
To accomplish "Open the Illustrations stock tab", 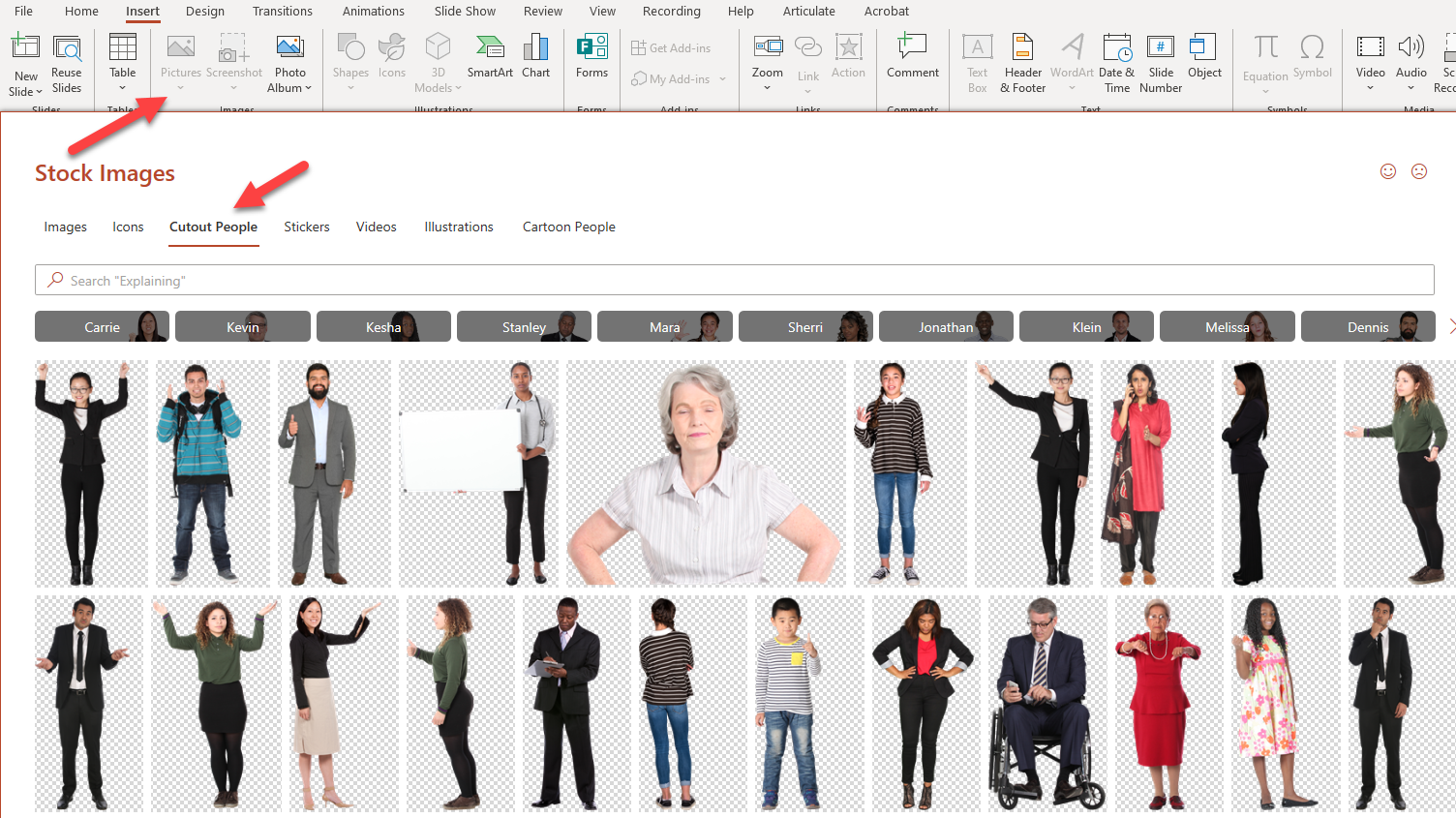I will pyautogui.click(x=458, y=227).
